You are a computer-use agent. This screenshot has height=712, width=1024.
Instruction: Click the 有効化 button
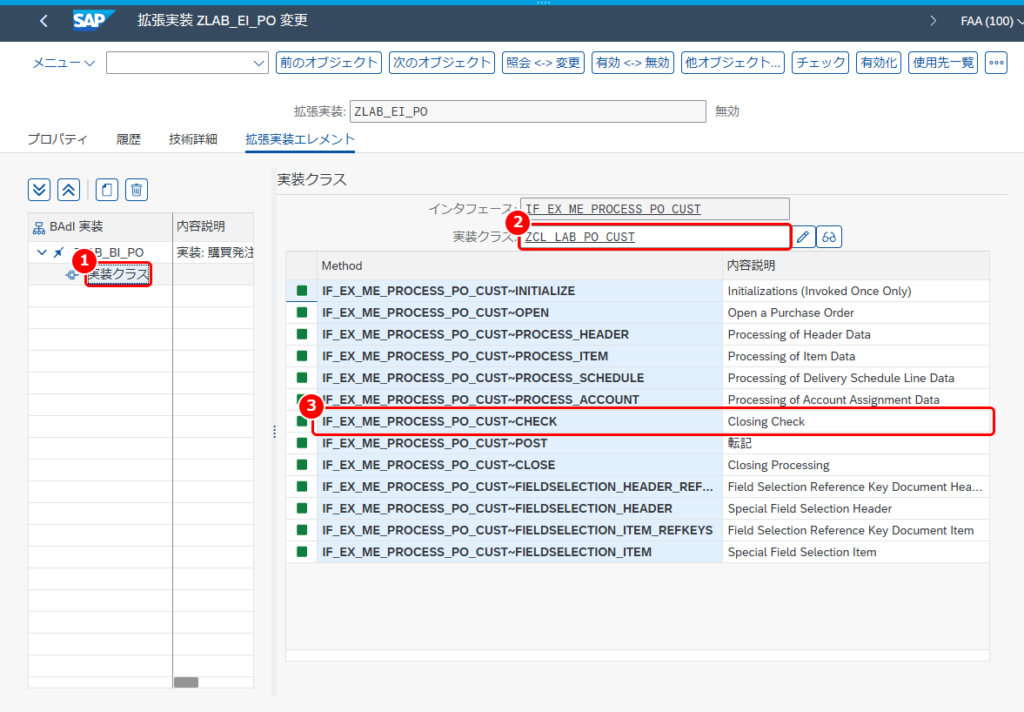point(878,63)
